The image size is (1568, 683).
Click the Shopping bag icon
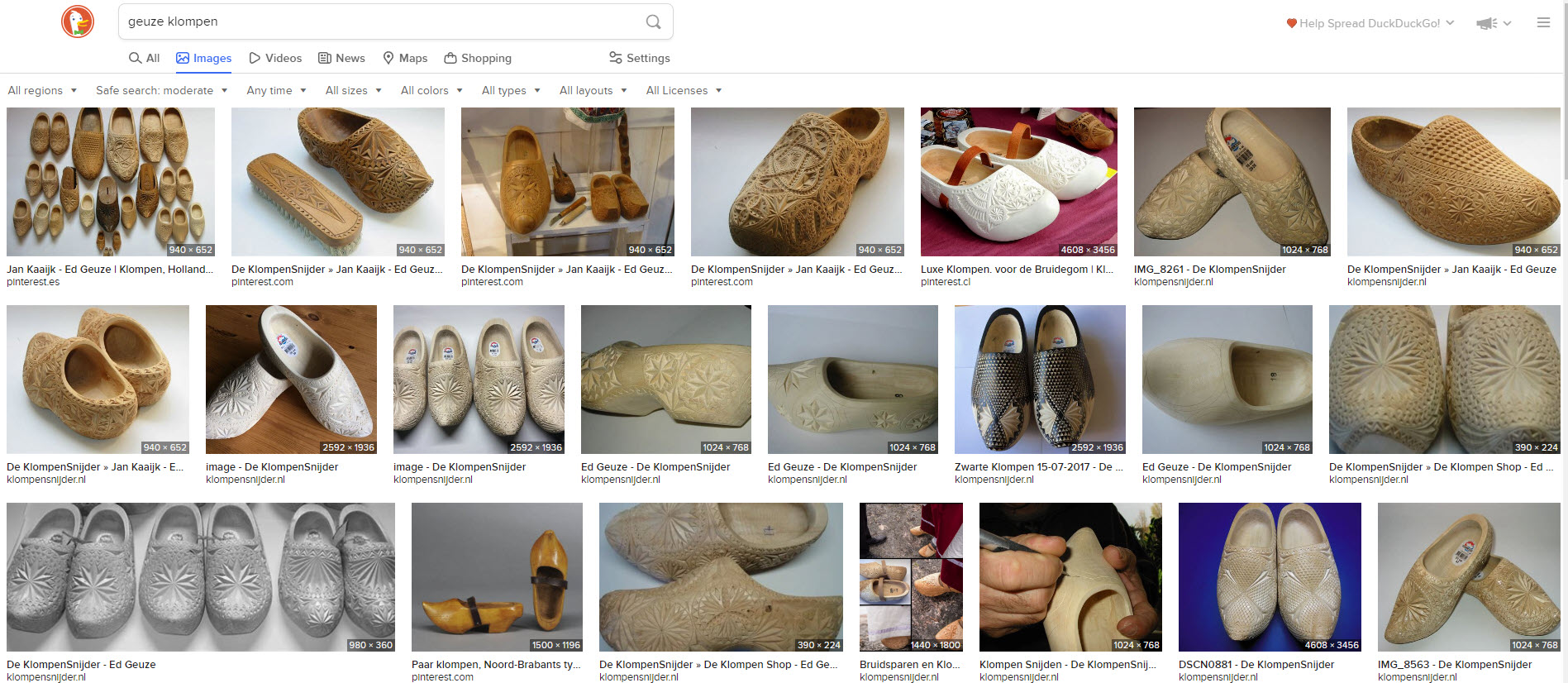pos(450,58)
